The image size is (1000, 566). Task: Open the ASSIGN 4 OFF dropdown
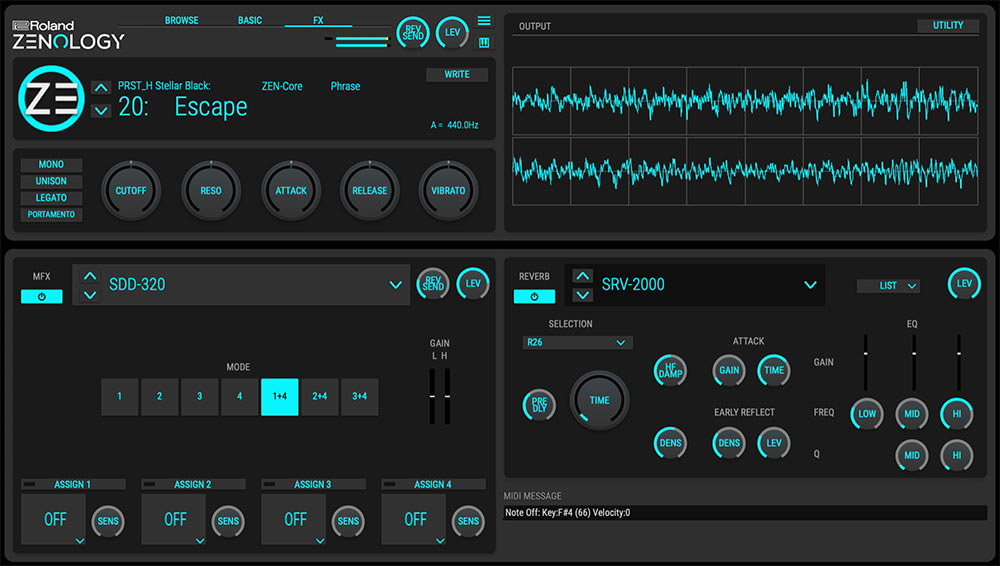(413, 519)
